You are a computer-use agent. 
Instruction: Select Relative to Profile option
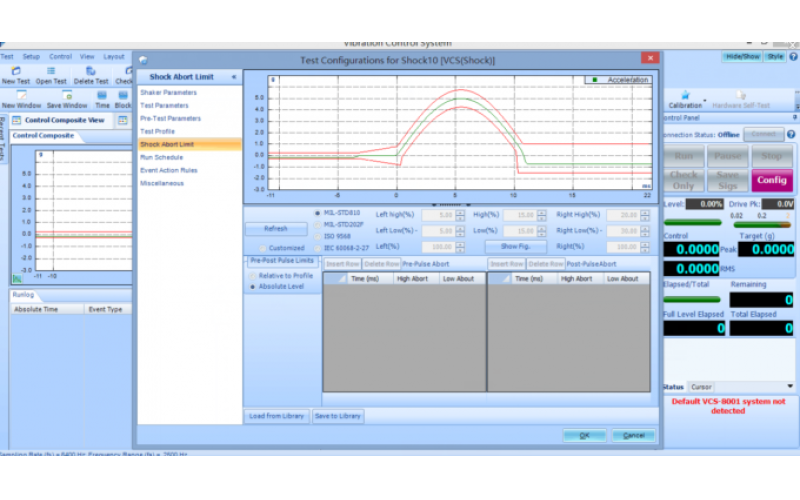(x=253, y=276)
